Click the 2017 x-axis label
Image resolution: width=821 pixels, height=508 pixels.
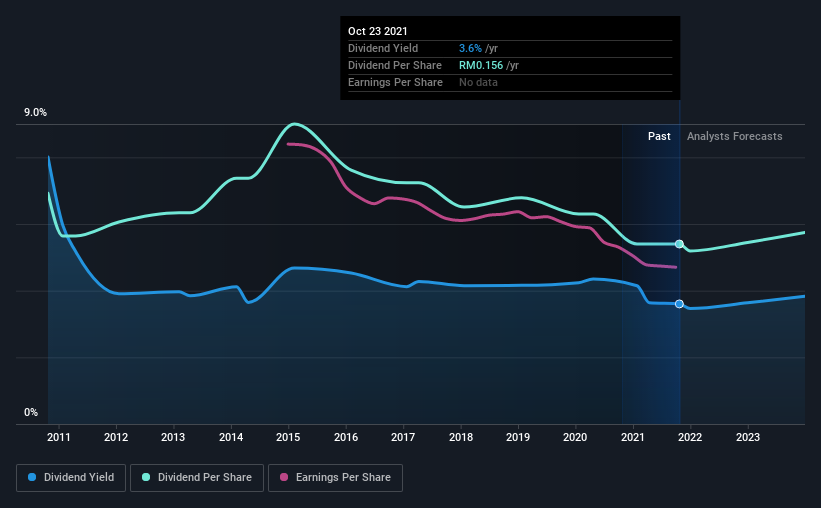coord(403,437)
